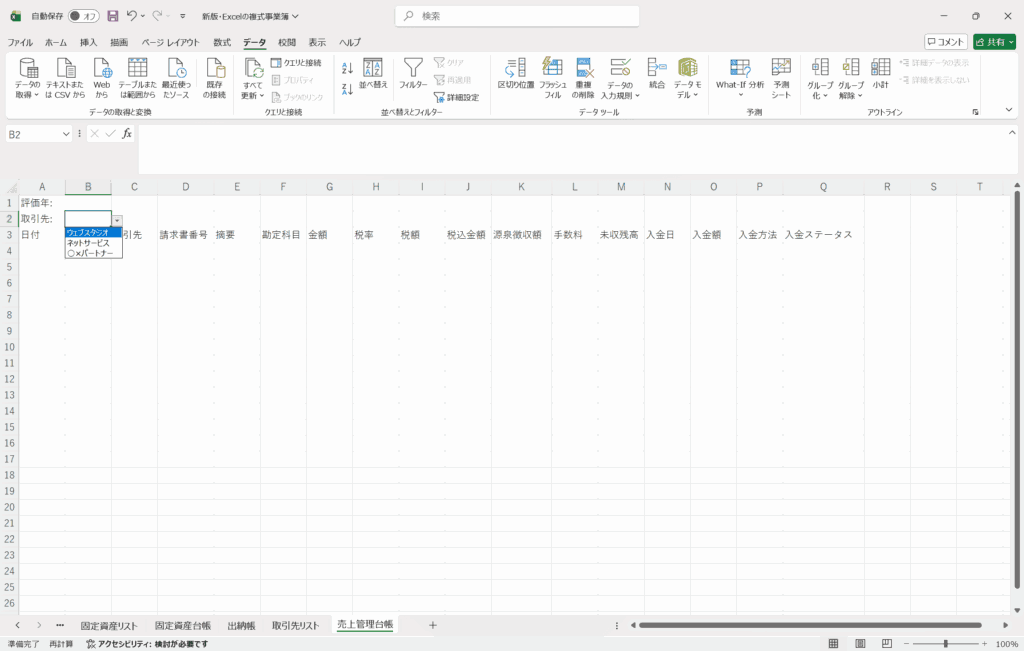
Task: Open the 並べ替え sort dialog icon
Action: pos(373,68)
